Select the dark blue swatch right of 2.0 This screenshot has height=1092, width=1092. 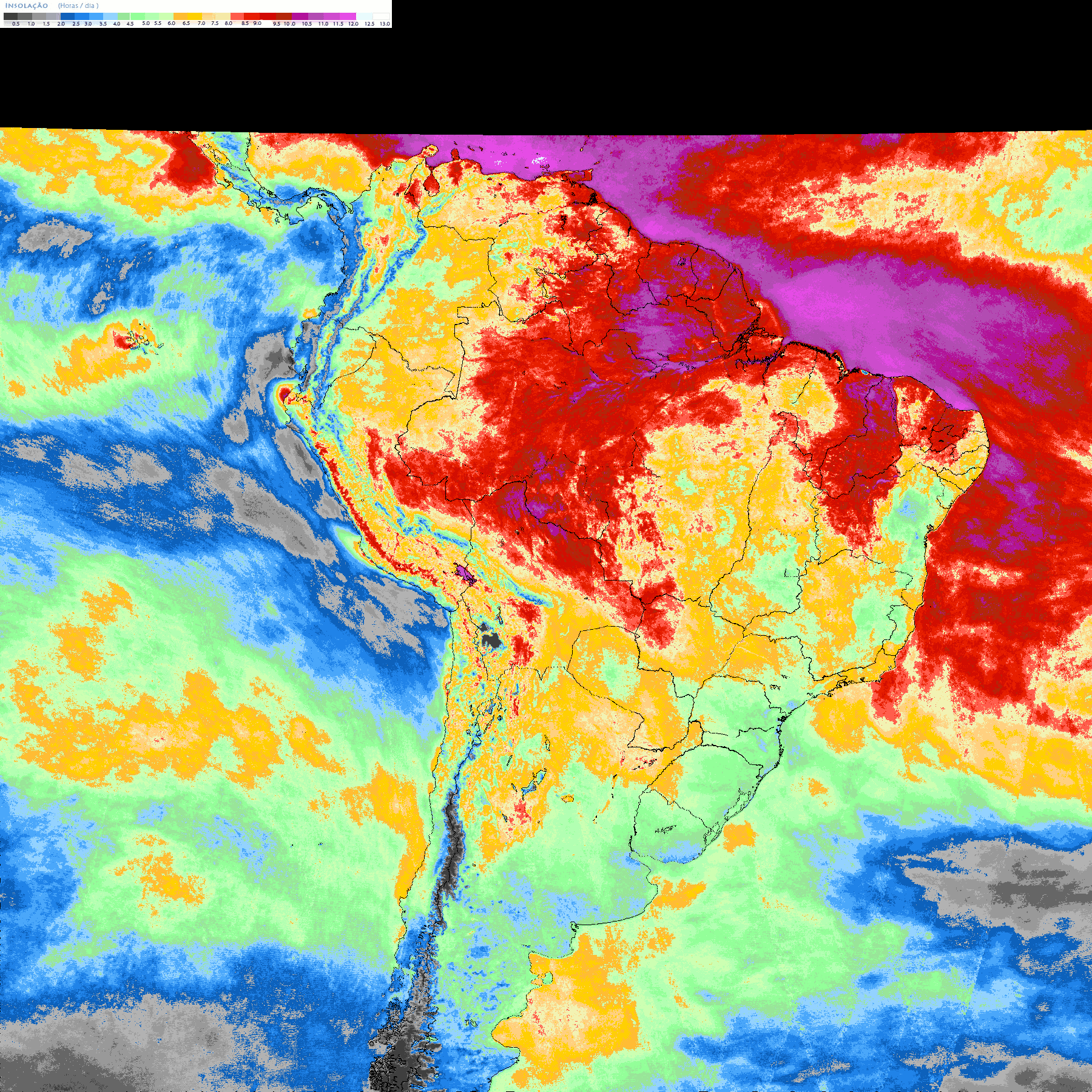point(67,16)
